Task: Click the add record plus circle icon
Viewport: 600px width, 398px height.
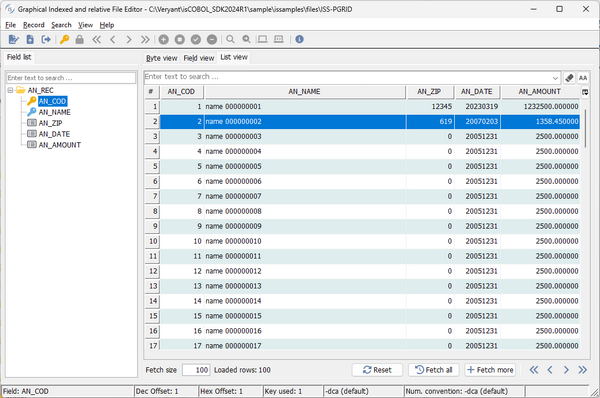Action: (x=163, y=39)
